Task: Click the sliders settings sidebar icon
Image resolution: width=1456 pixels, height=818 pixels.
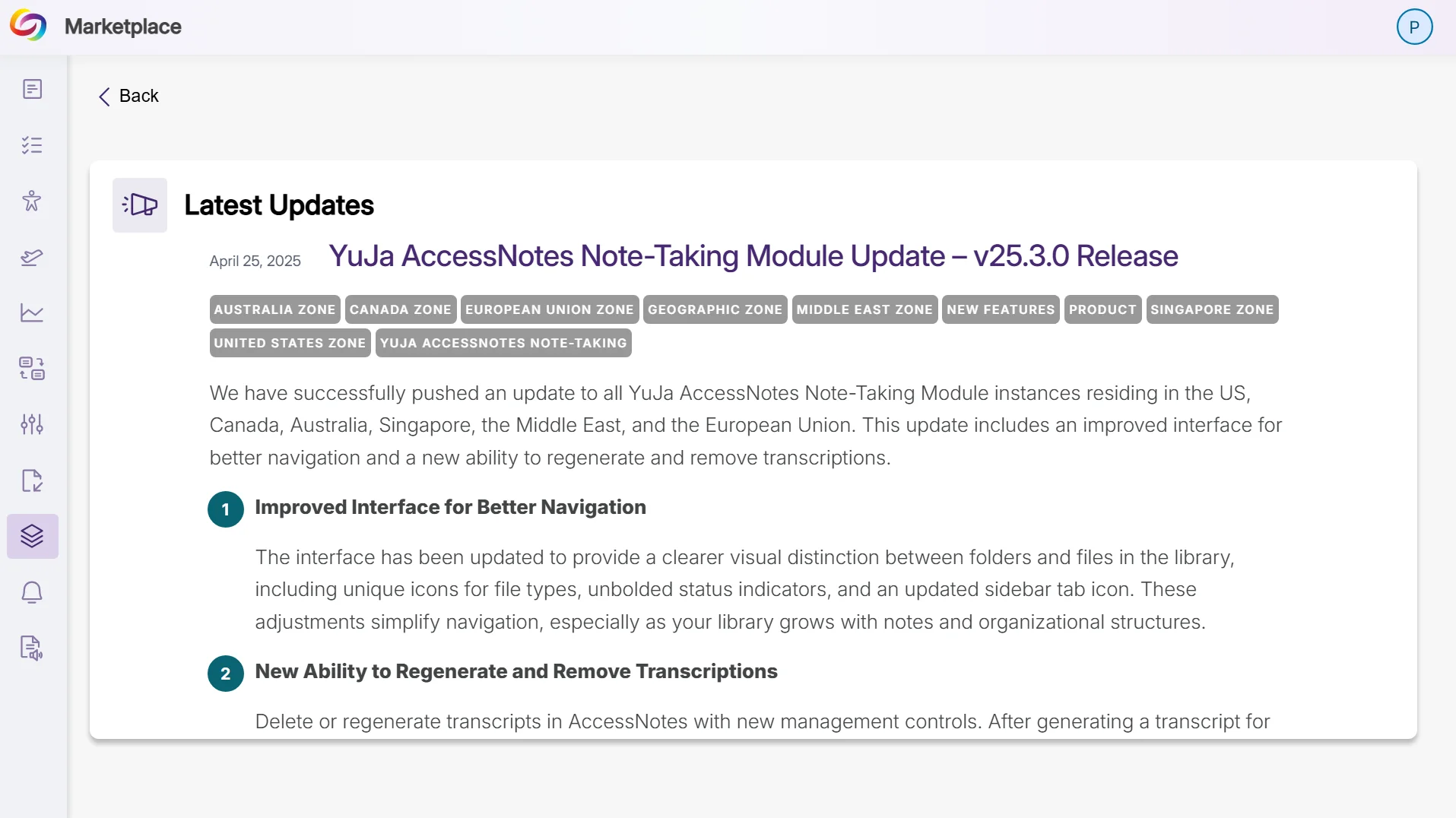Action: [32, 424]
